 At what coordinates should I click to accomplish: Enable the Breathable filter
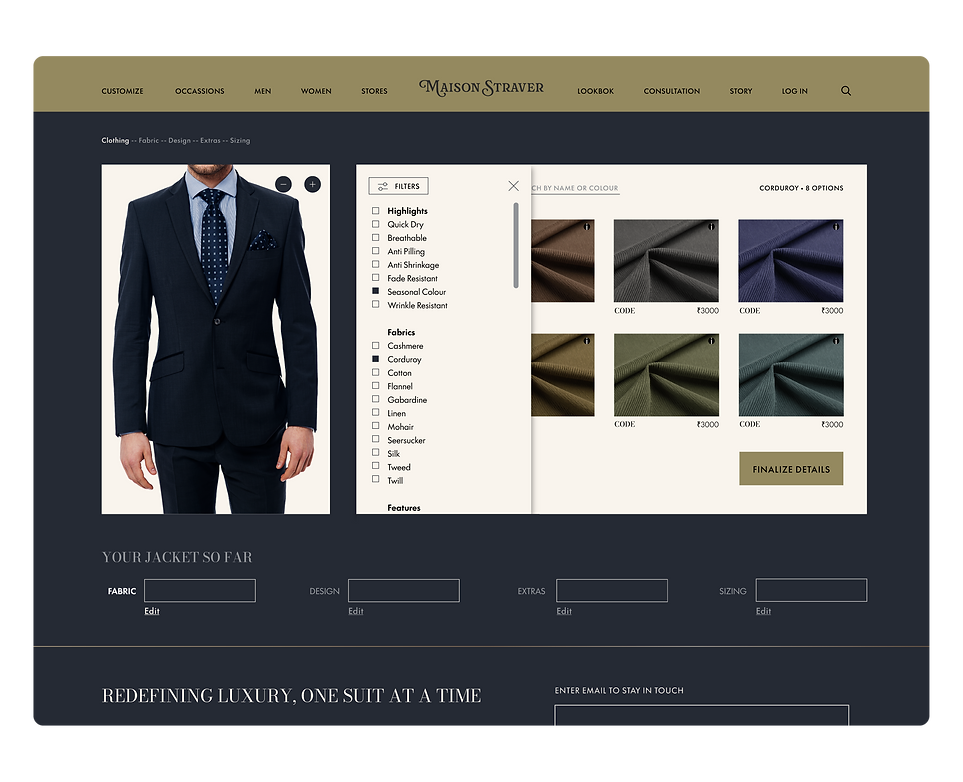(375, 238)
